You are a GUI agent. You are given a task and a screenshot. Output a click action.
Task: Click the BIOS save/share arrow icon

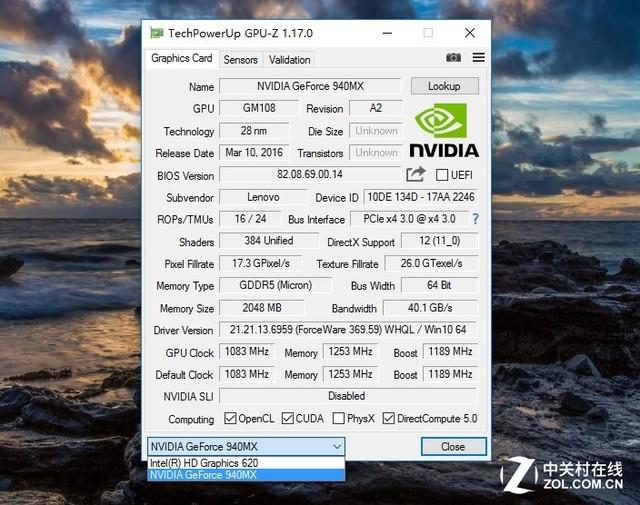pos(416,174)
